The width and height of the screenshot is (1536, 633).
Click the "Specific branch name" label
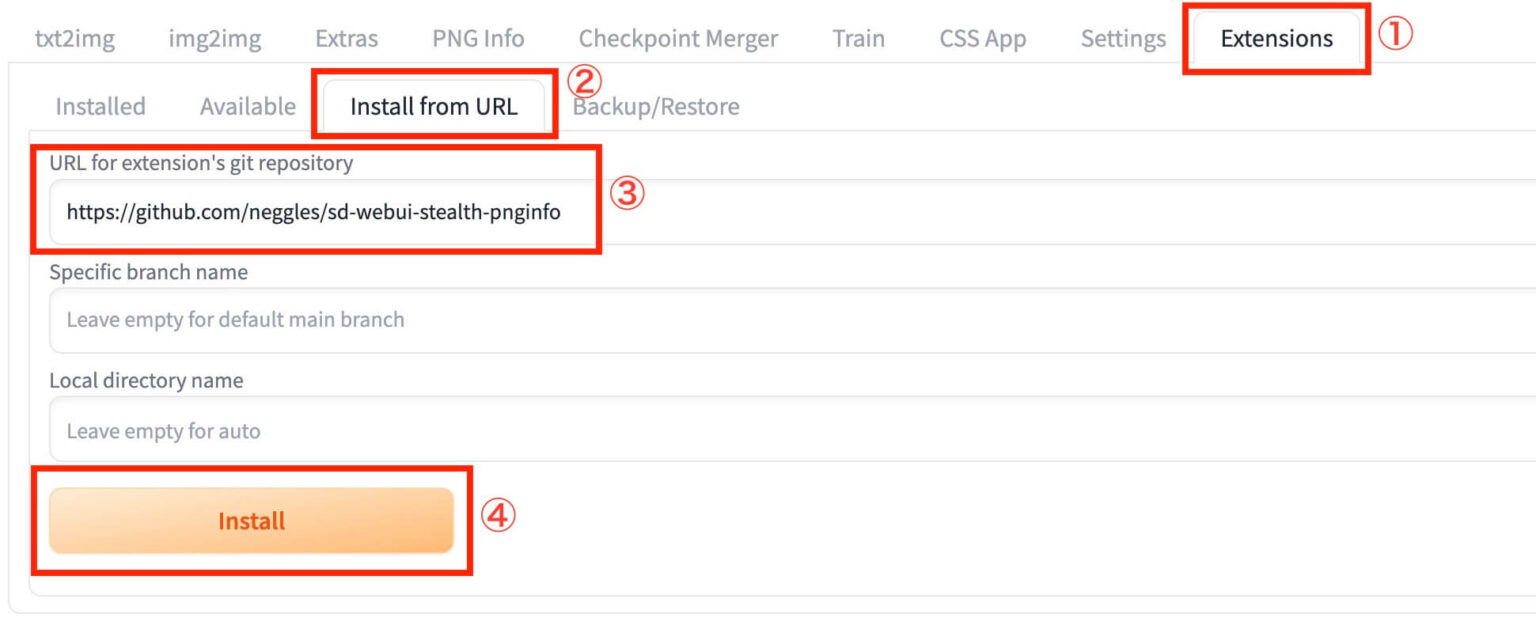point(148,272)
